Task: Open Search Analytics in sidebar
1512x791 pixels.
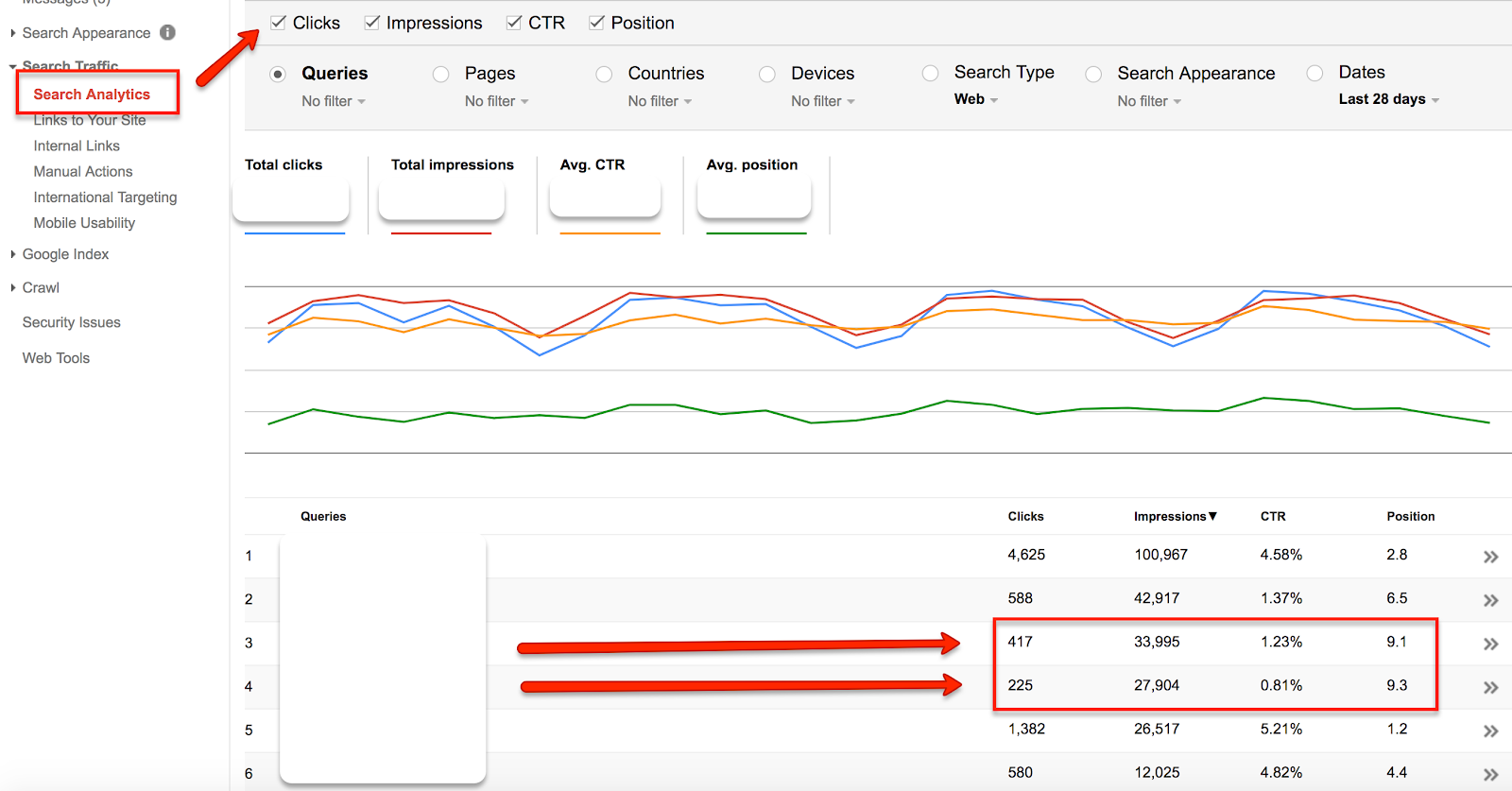Action: point(92,95)
